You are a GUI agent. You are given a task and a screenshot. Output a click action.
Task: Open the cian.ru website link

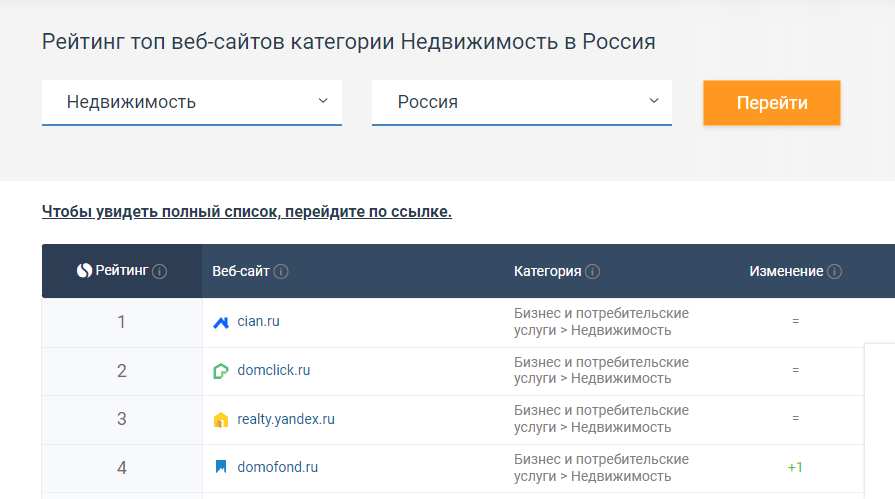point(259,321)
